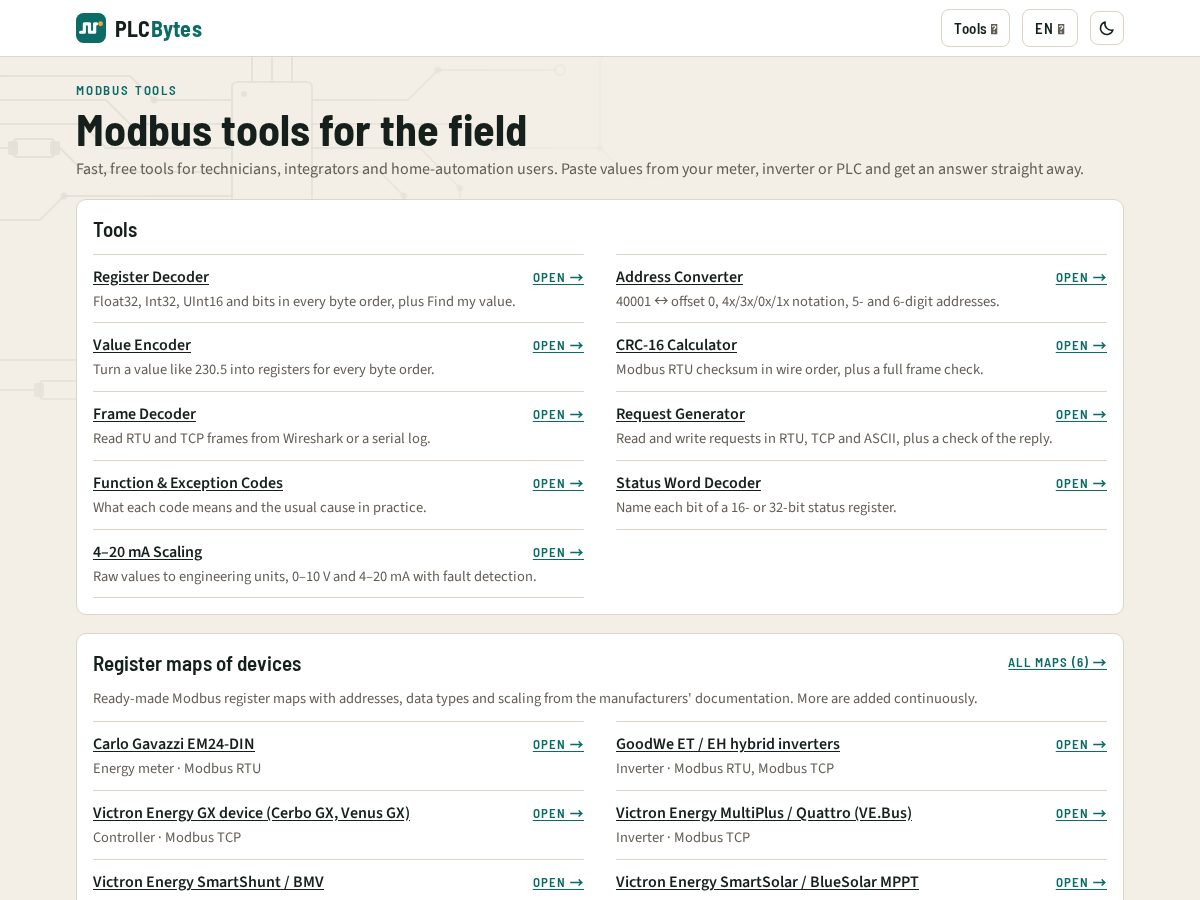Click the PLCBytes logo icon

[x=91, y=28]
